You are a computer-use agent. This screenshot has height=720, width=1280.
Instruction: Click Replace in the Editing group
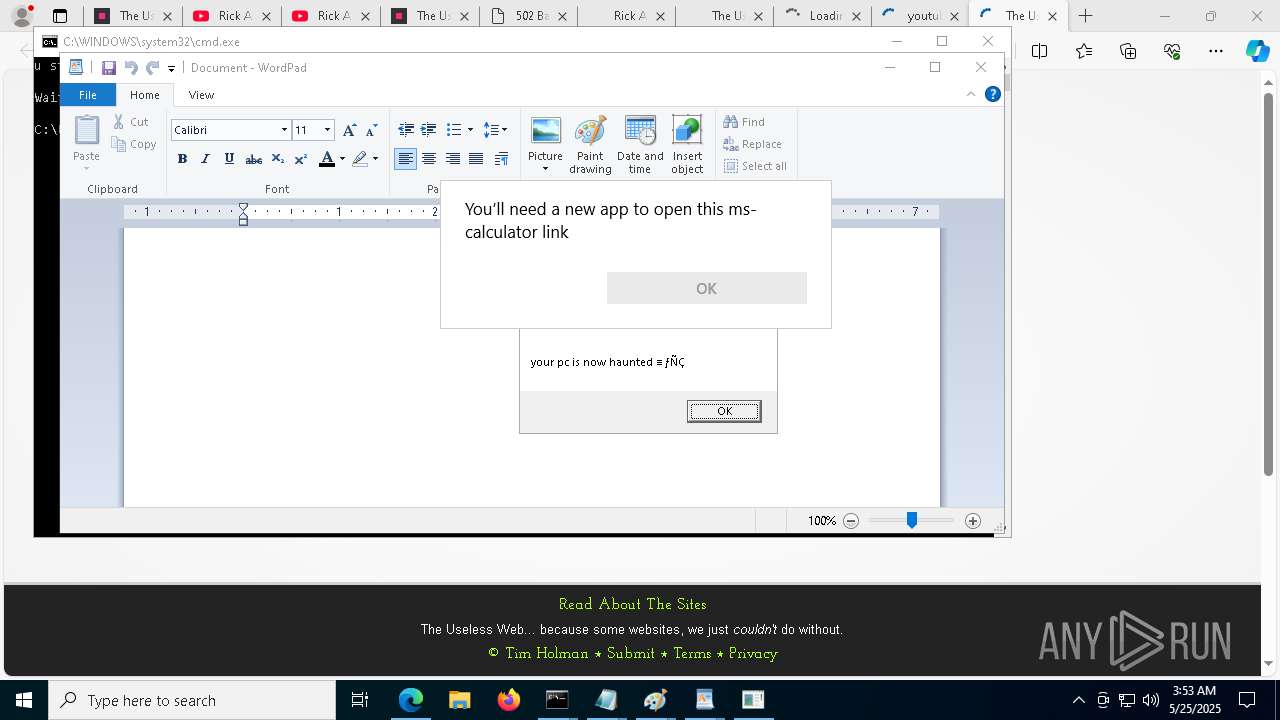click(752, 144)
